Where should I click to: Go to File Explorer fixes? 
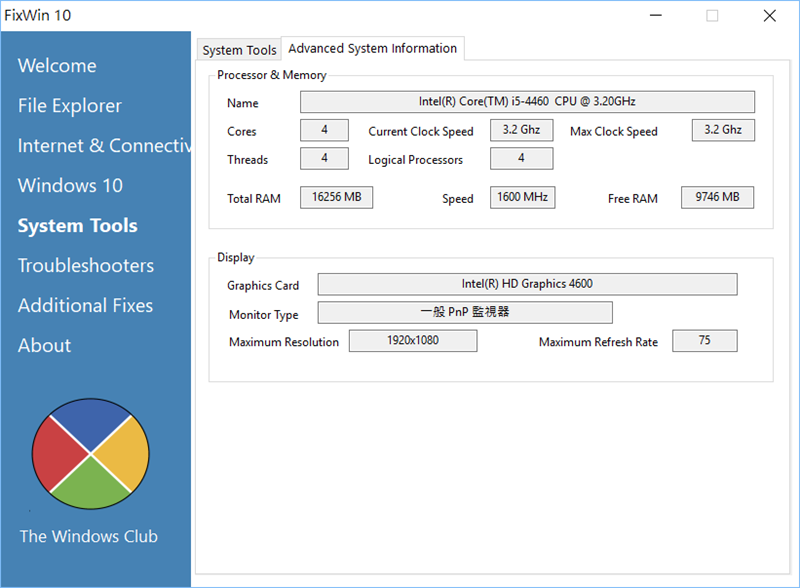coord(70,106)
